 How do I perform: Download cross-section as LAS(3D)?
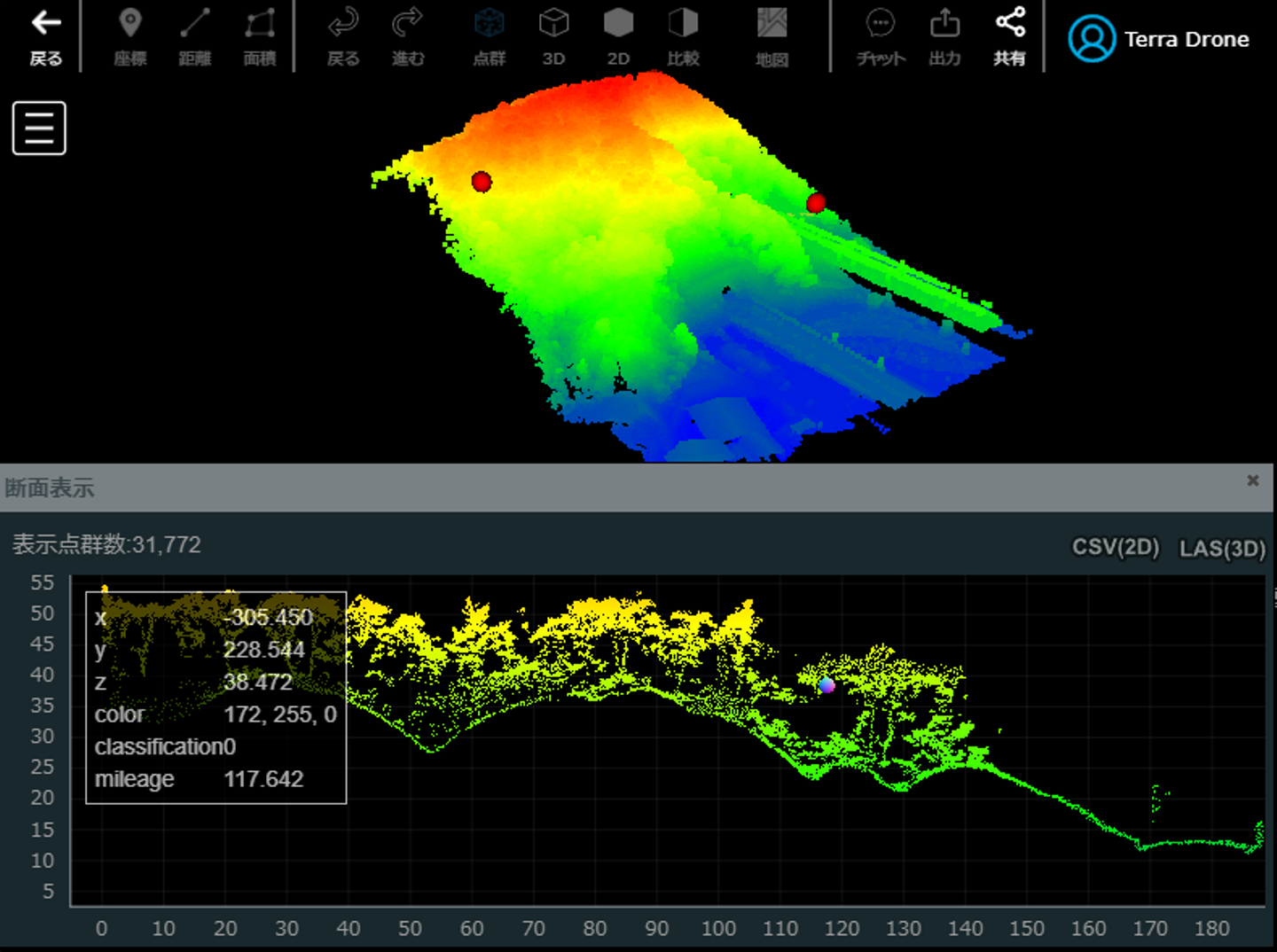pos(1221,549)
